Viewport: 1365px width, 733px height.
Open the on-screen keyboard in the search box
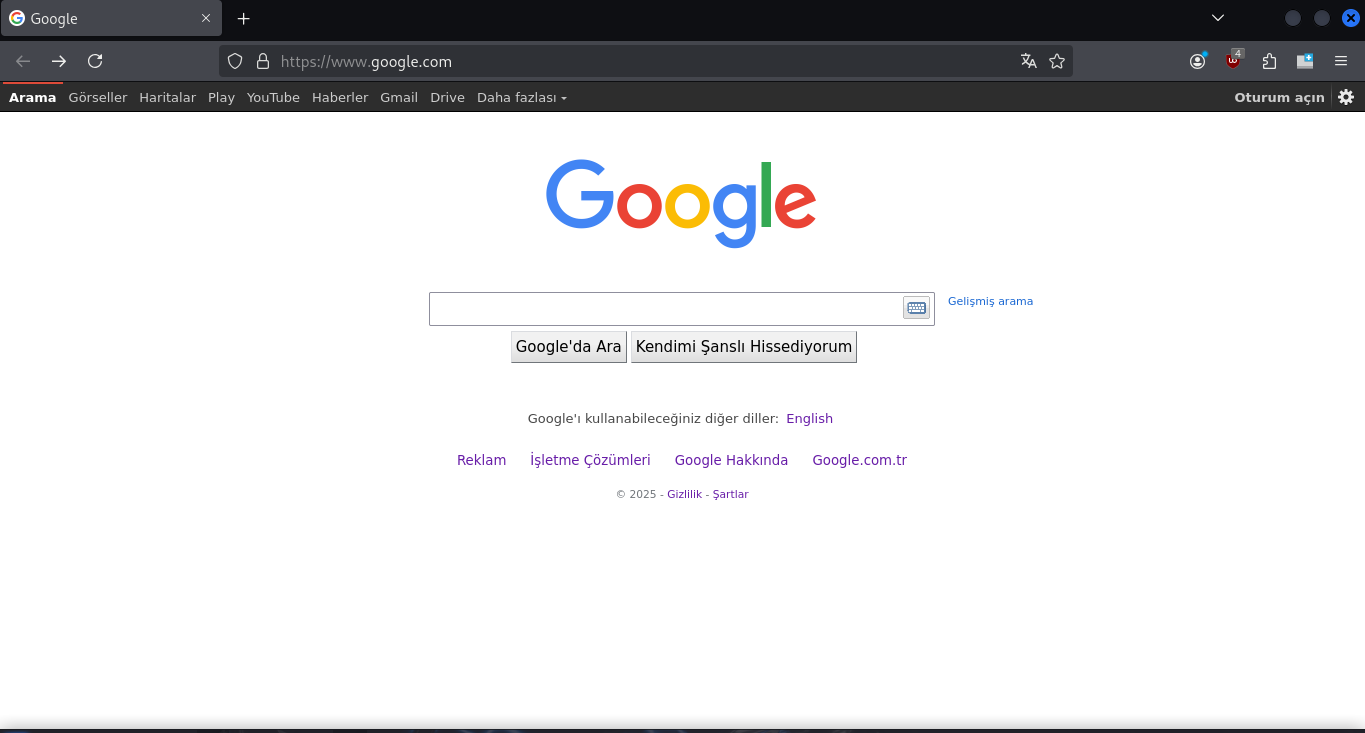pos(916,308)
